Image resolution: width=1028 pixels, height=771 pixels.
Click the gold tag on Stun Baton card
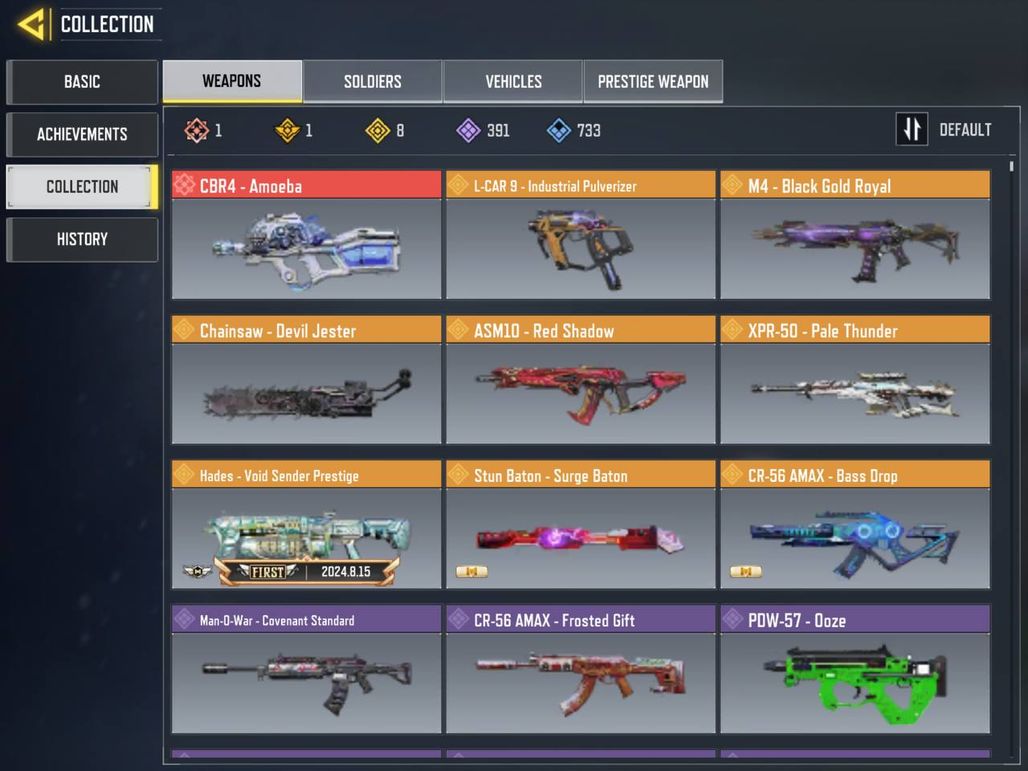click(471, 572)
